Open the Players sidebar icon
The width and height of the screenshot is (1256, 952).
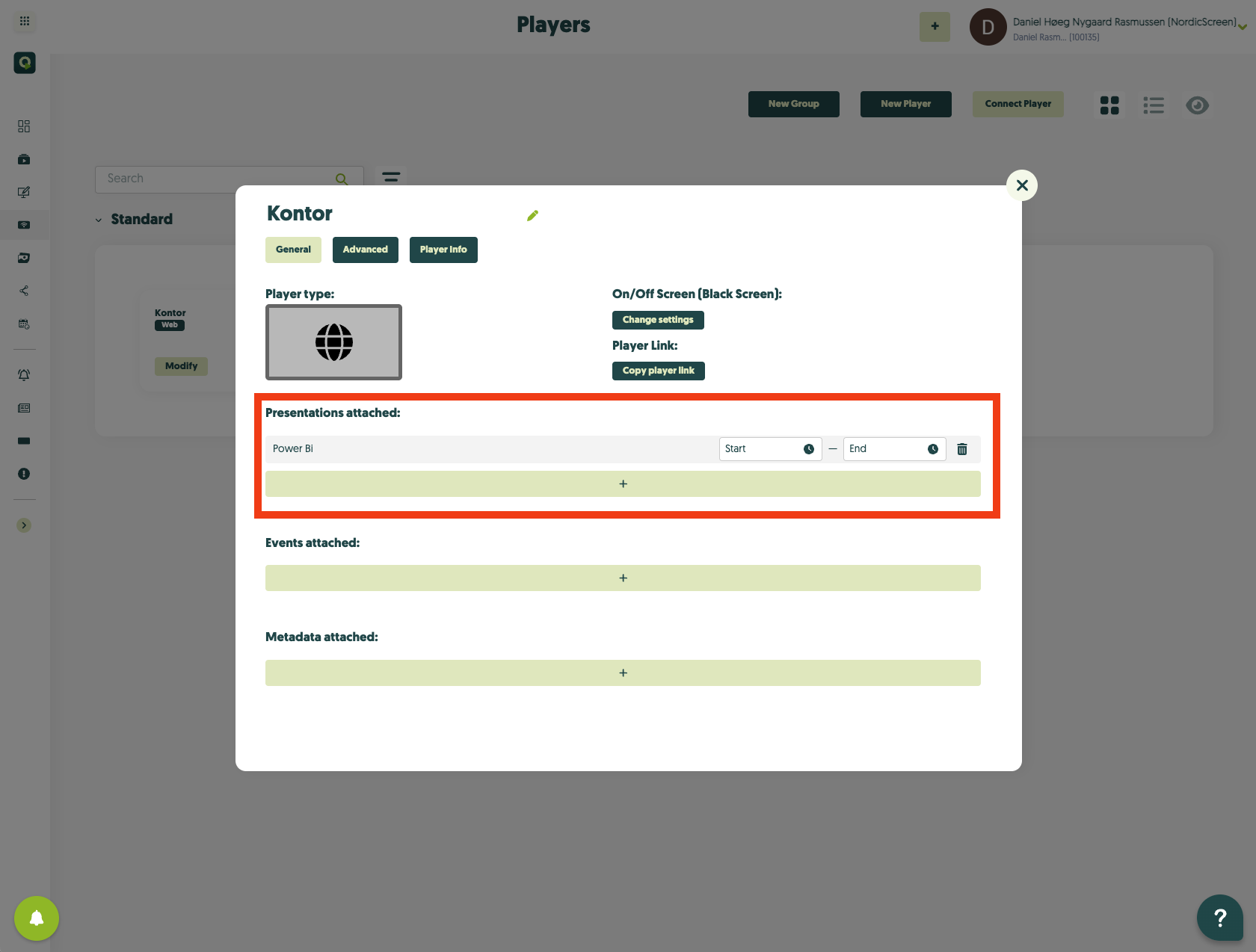point(24,225)
